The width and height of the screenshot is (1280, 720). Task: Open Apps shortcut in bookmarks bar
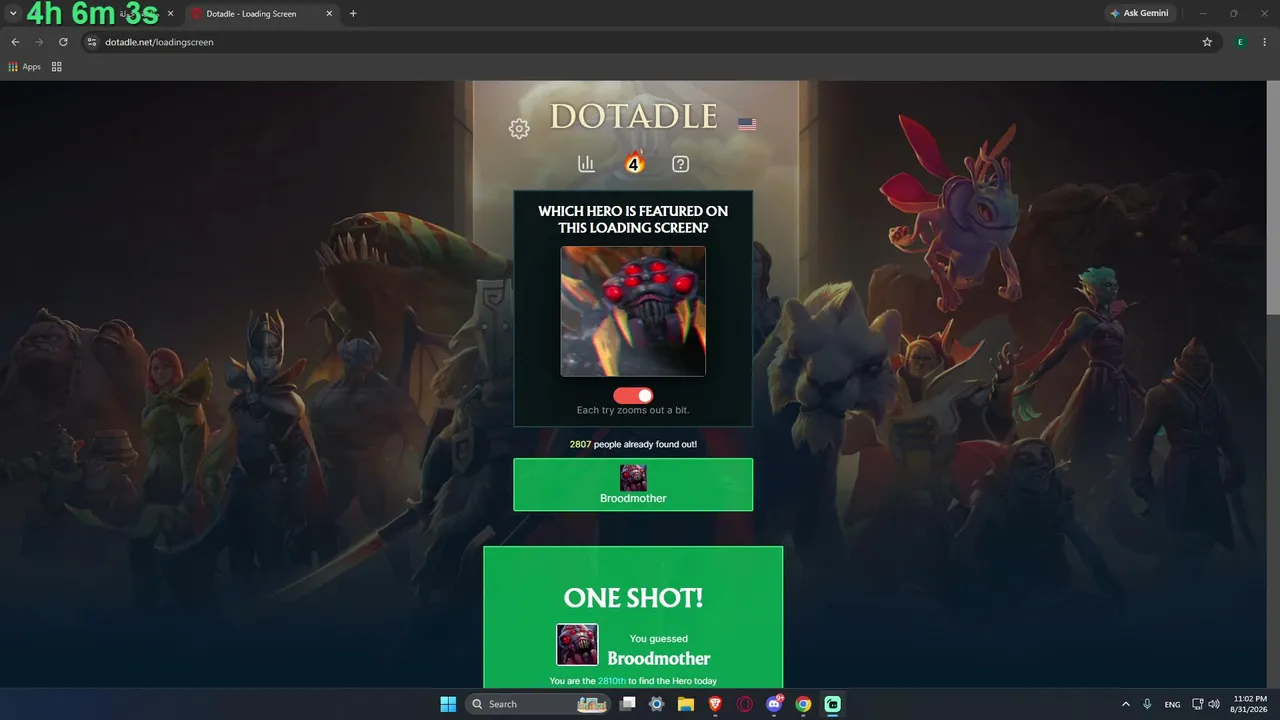click(x=24, y=67)
